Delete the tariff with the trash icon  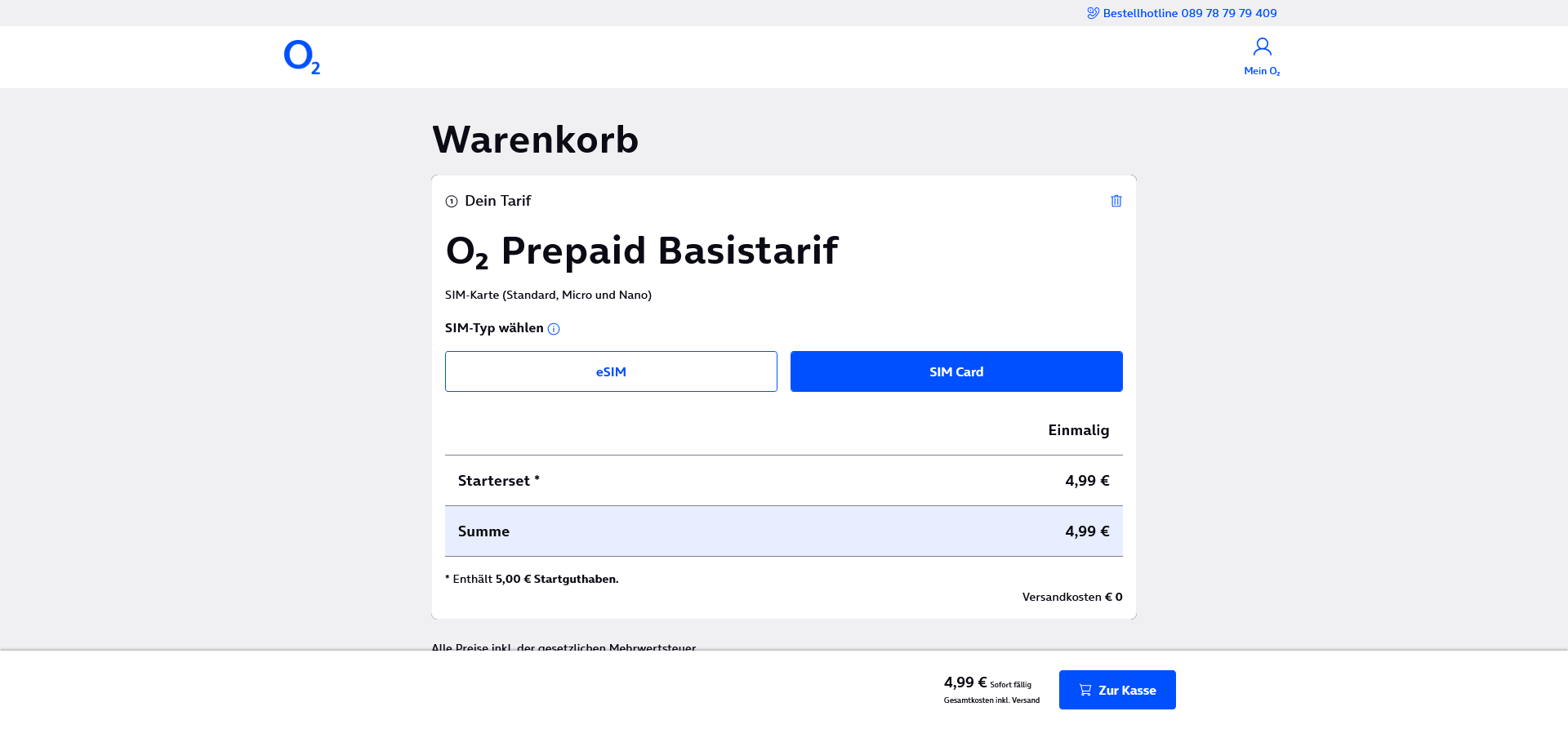(x=1116, y=201)
